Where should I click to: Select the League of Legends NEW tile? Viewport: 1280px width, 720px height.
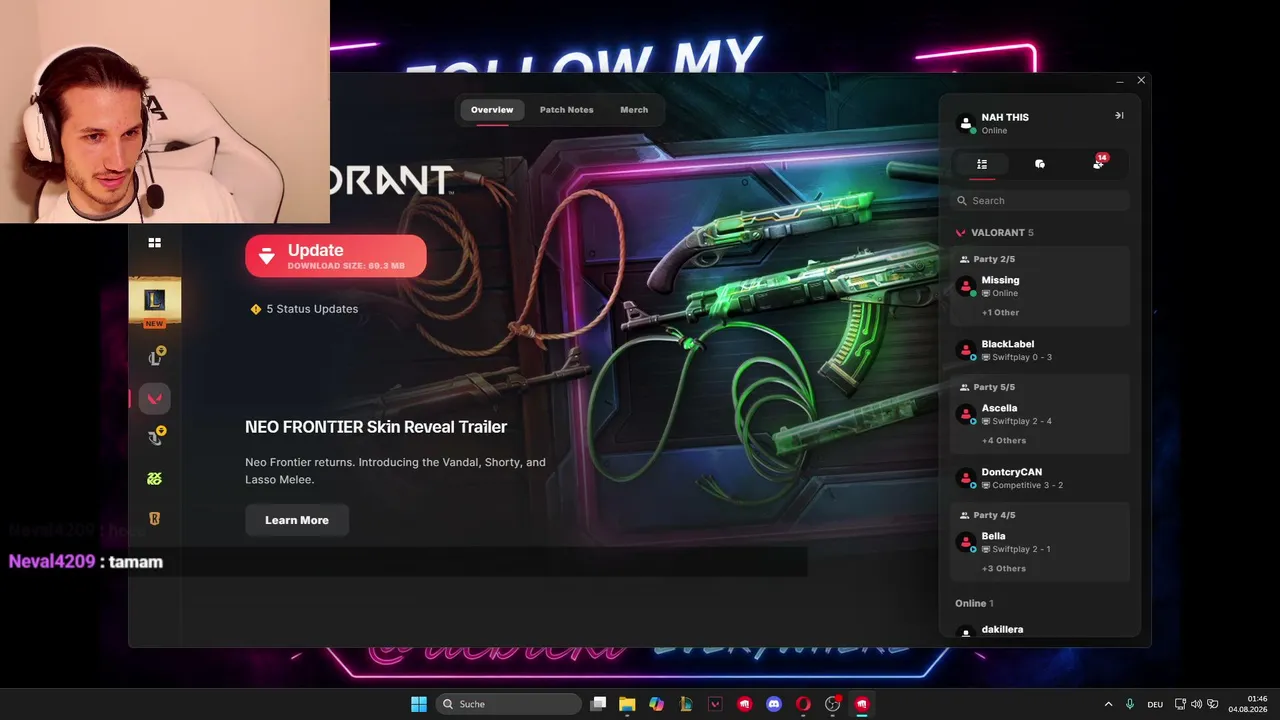point(154,303)
